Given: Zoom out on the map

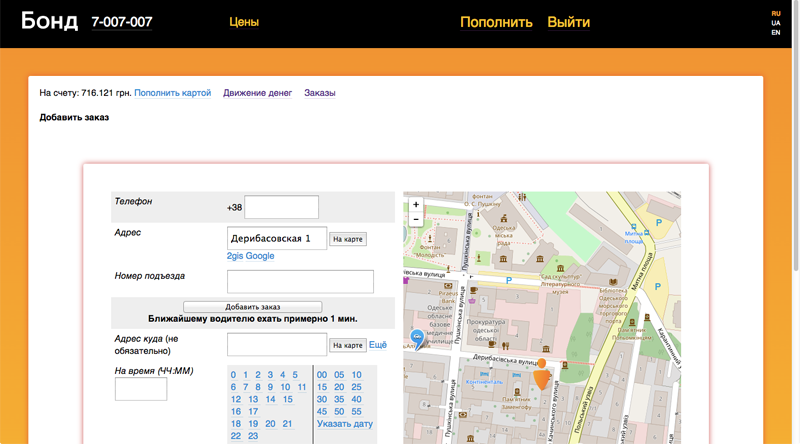Looking at the screenshot, I should pos(416,219).
